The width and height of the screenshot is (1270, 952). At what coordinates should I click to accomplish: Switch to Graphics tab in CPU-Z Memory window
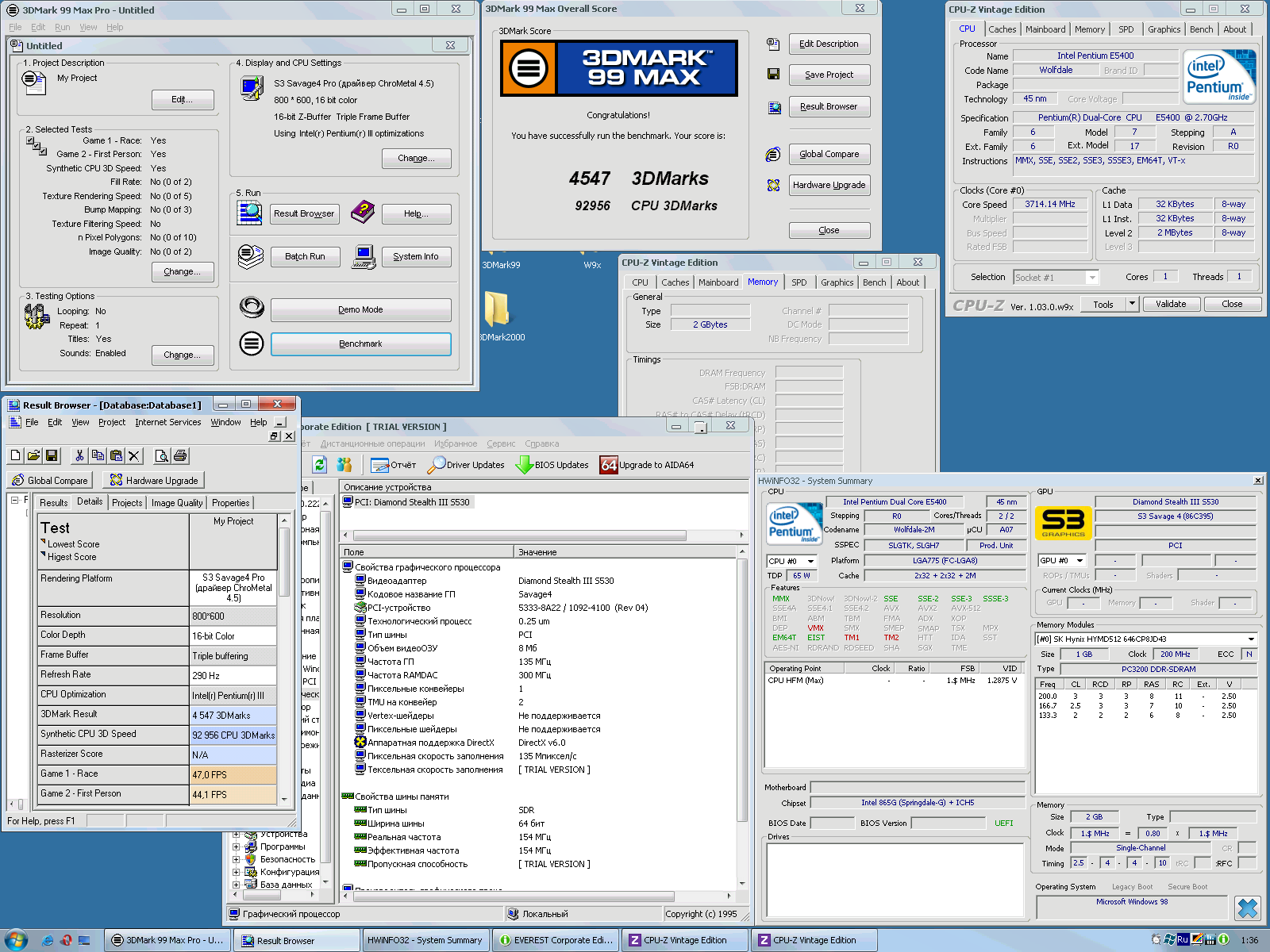tap(837, 282)
